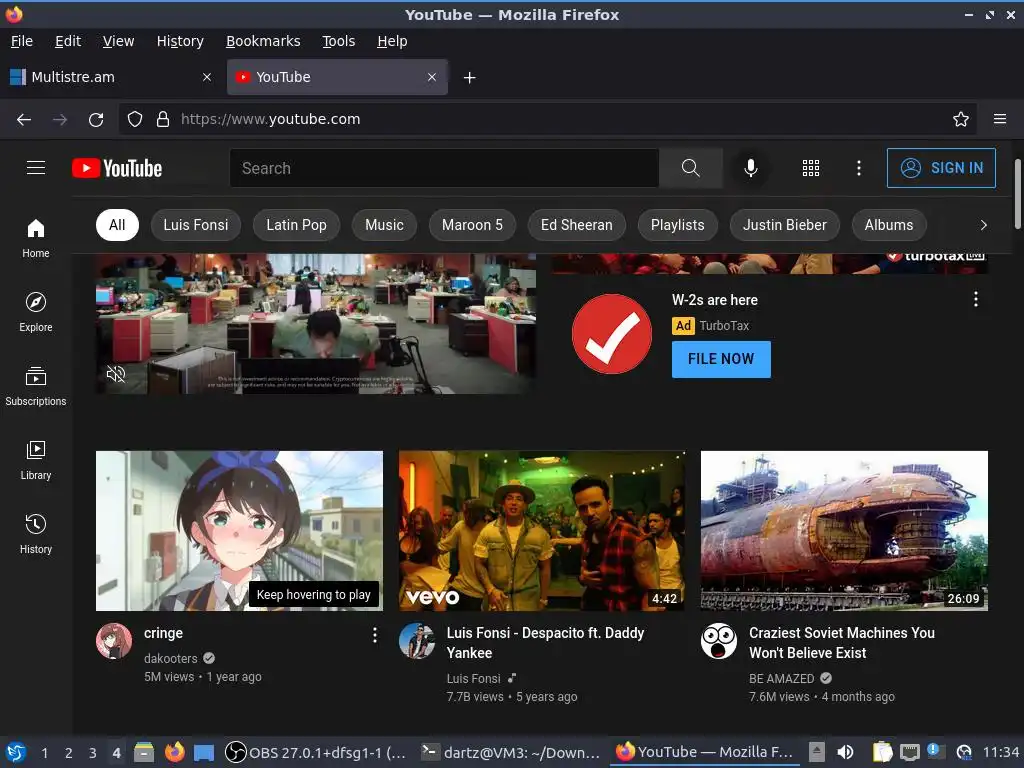1024x768 pixels.
Task: Open the View menu
Action: (x=118, y=41)
